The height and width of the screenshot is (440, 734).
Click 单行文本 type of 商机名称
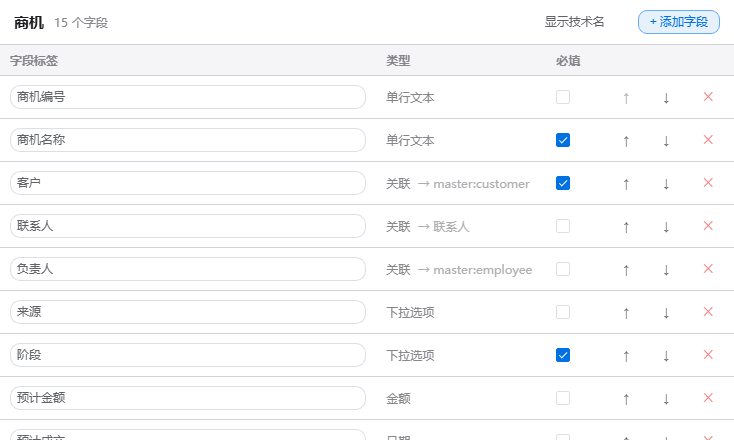pos(410,141)
